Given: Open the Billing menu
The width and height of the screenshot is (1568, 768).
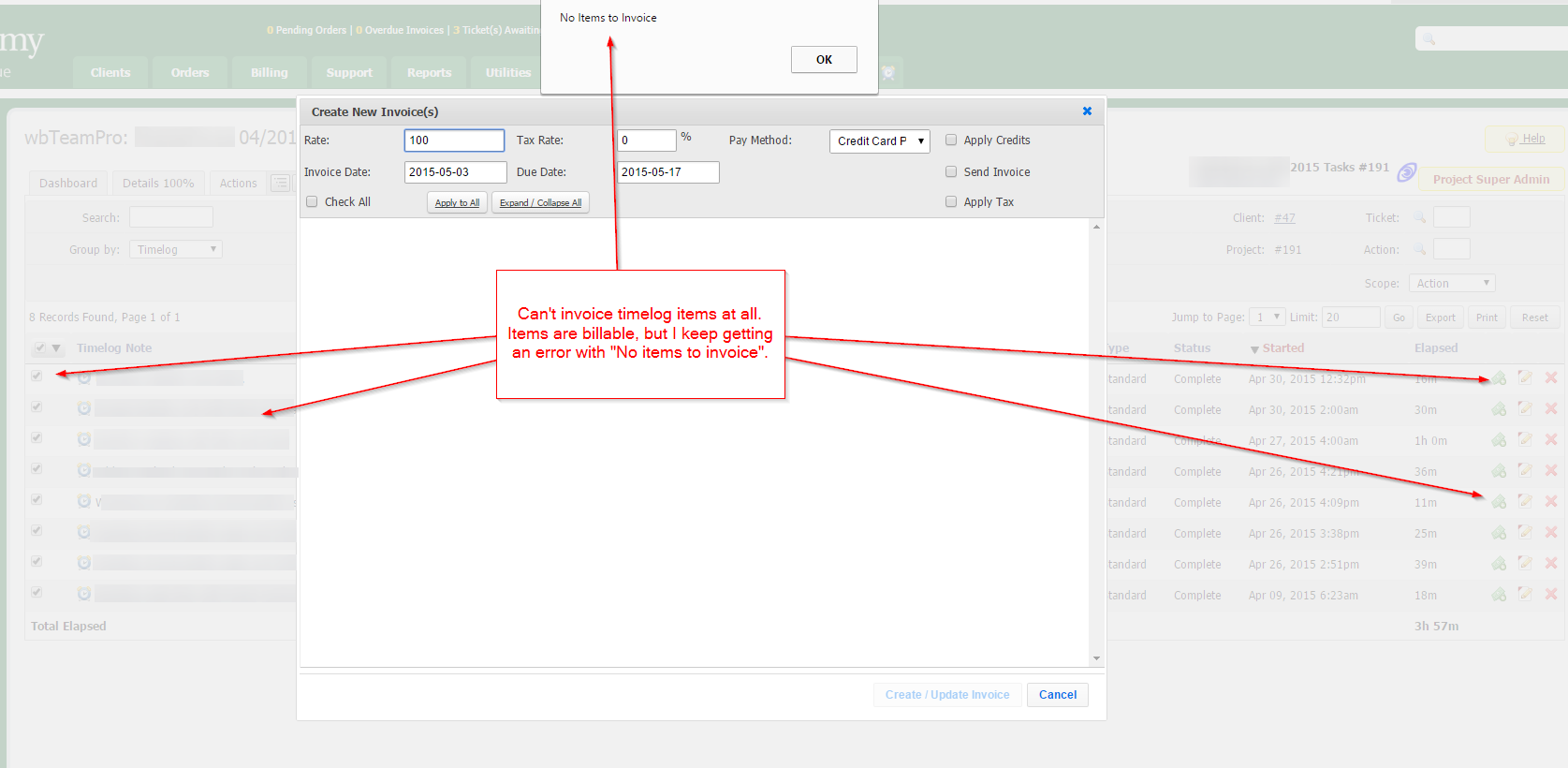Looking at the screenshot, I should tap(269, 73).
